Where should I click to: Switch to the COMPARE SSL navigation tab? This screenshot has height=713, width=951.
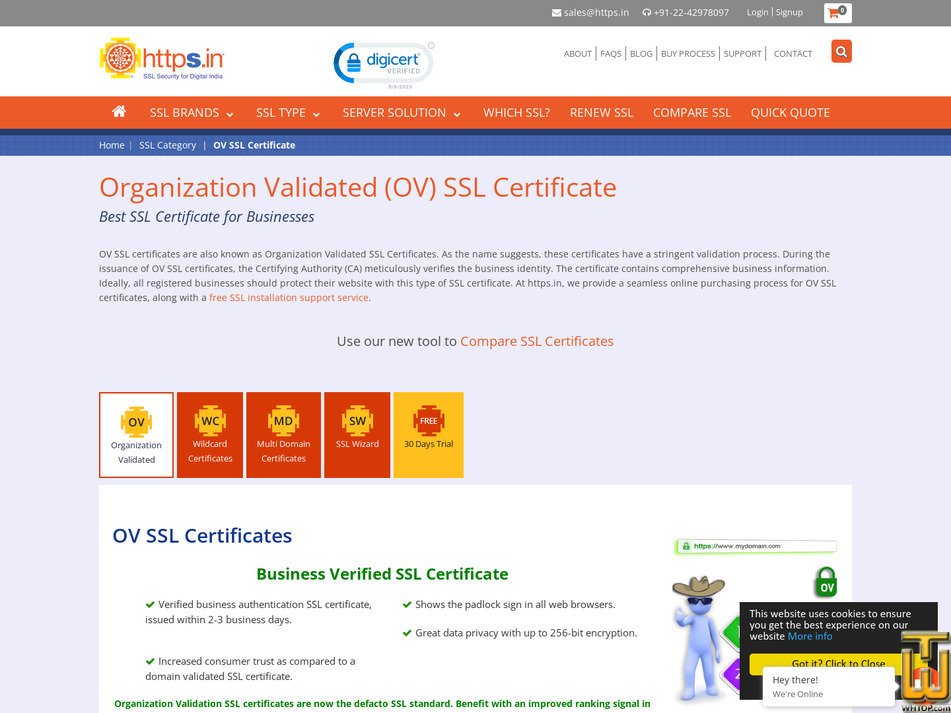pyautogui.click(x=692, y=112)
